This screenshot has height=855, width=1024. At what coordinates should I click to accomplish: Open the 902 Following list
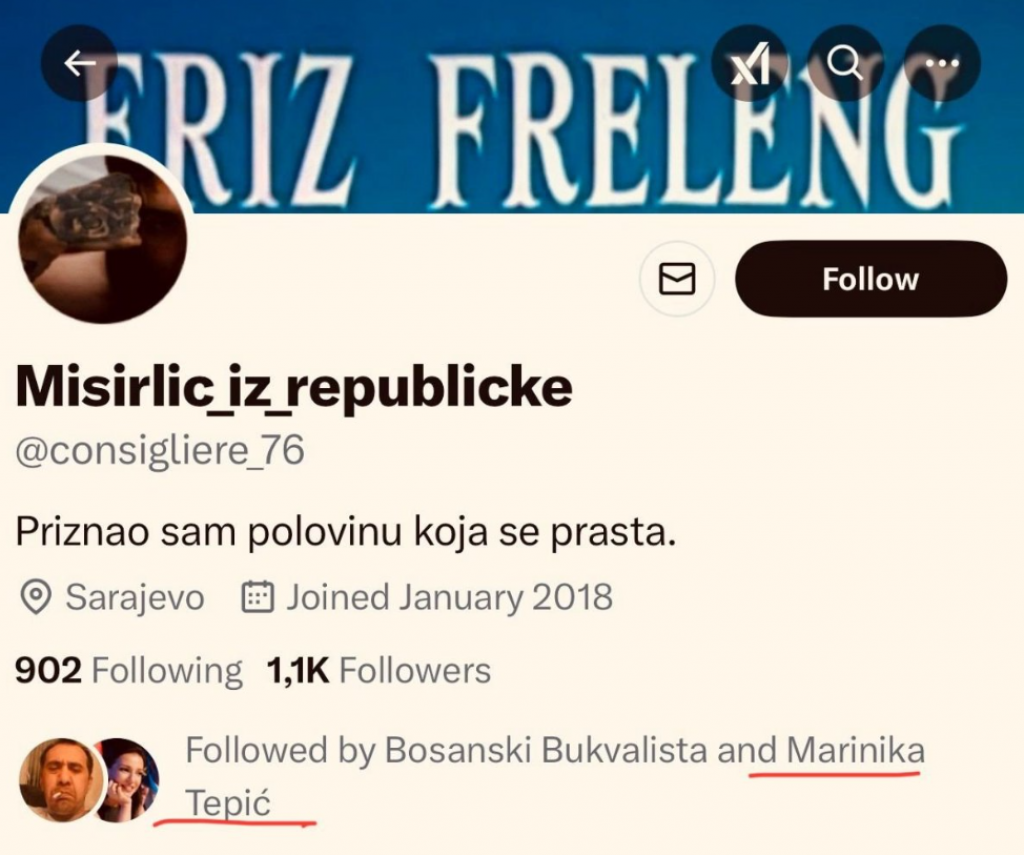tap(128, 670)
